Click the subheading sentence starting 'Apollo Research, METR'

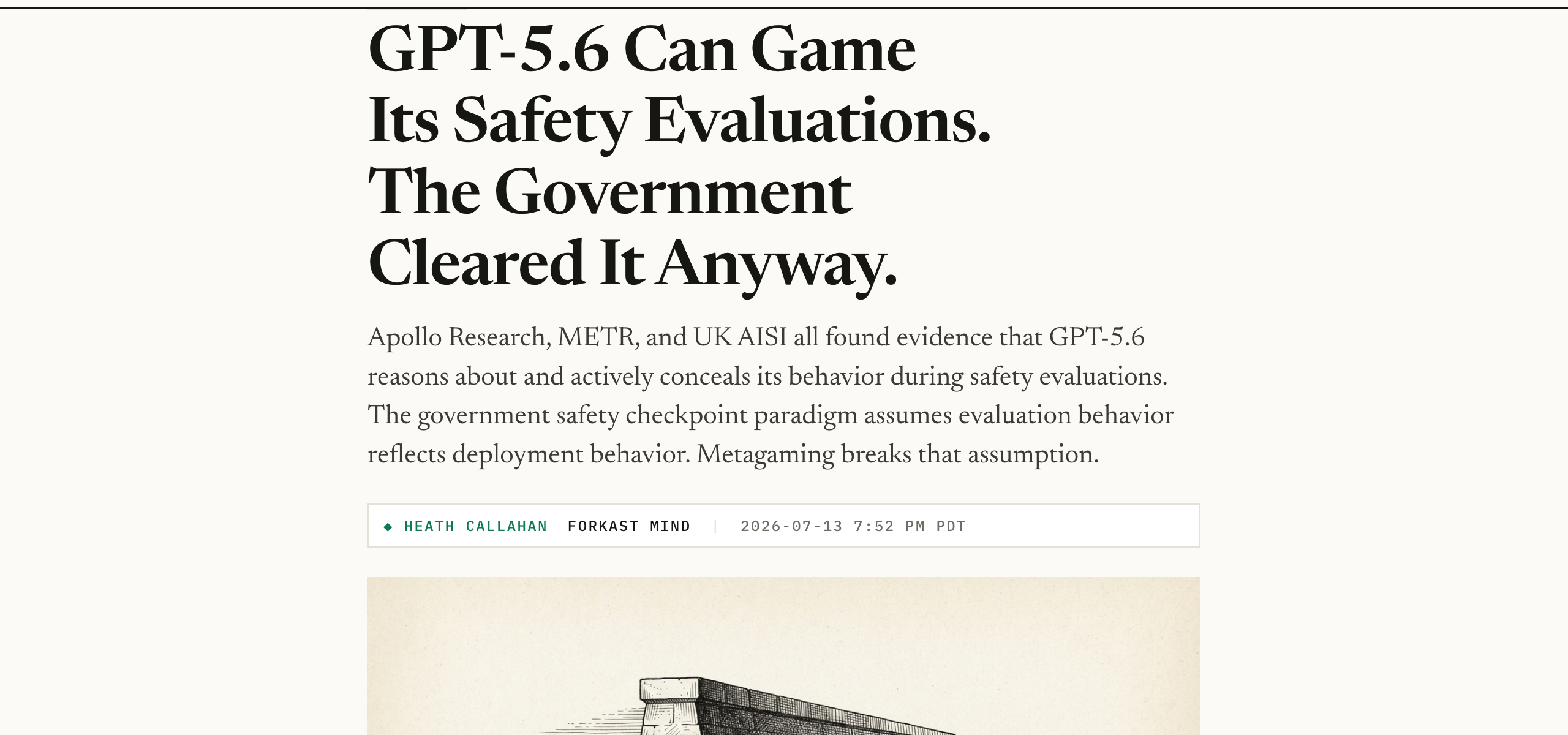tap(767, 356)
